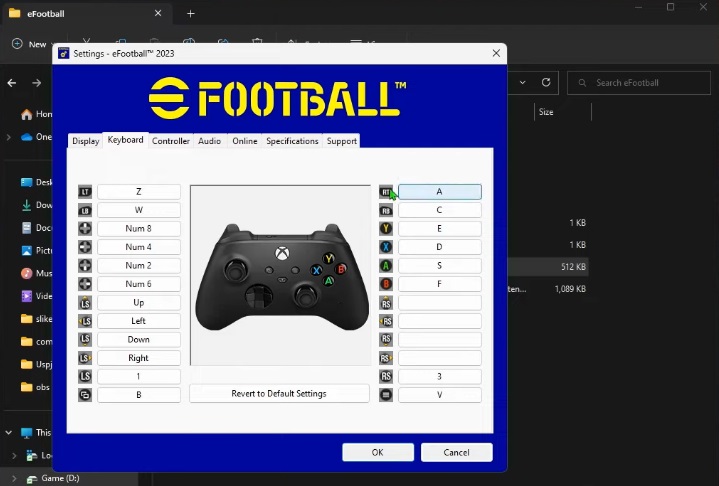Click the Xbox controller image
The image size is (719, 486).
pos(282,276)
